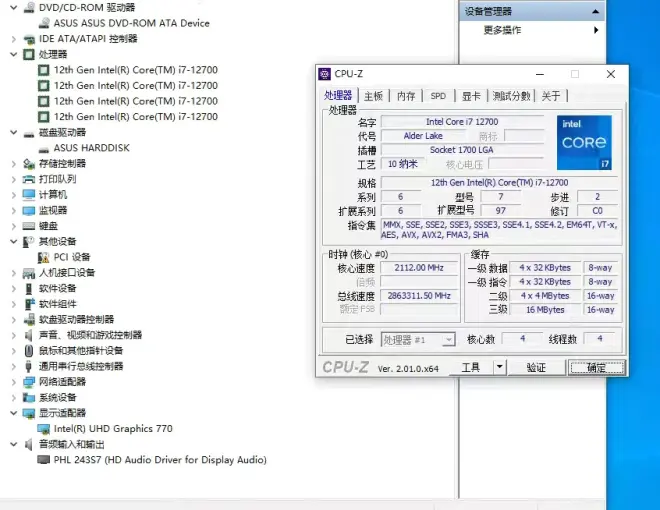Image resolution: width=660 pixels, height=510 pixels.
Task: Open the 測試分數 benchmark tab
Action: 511,96
